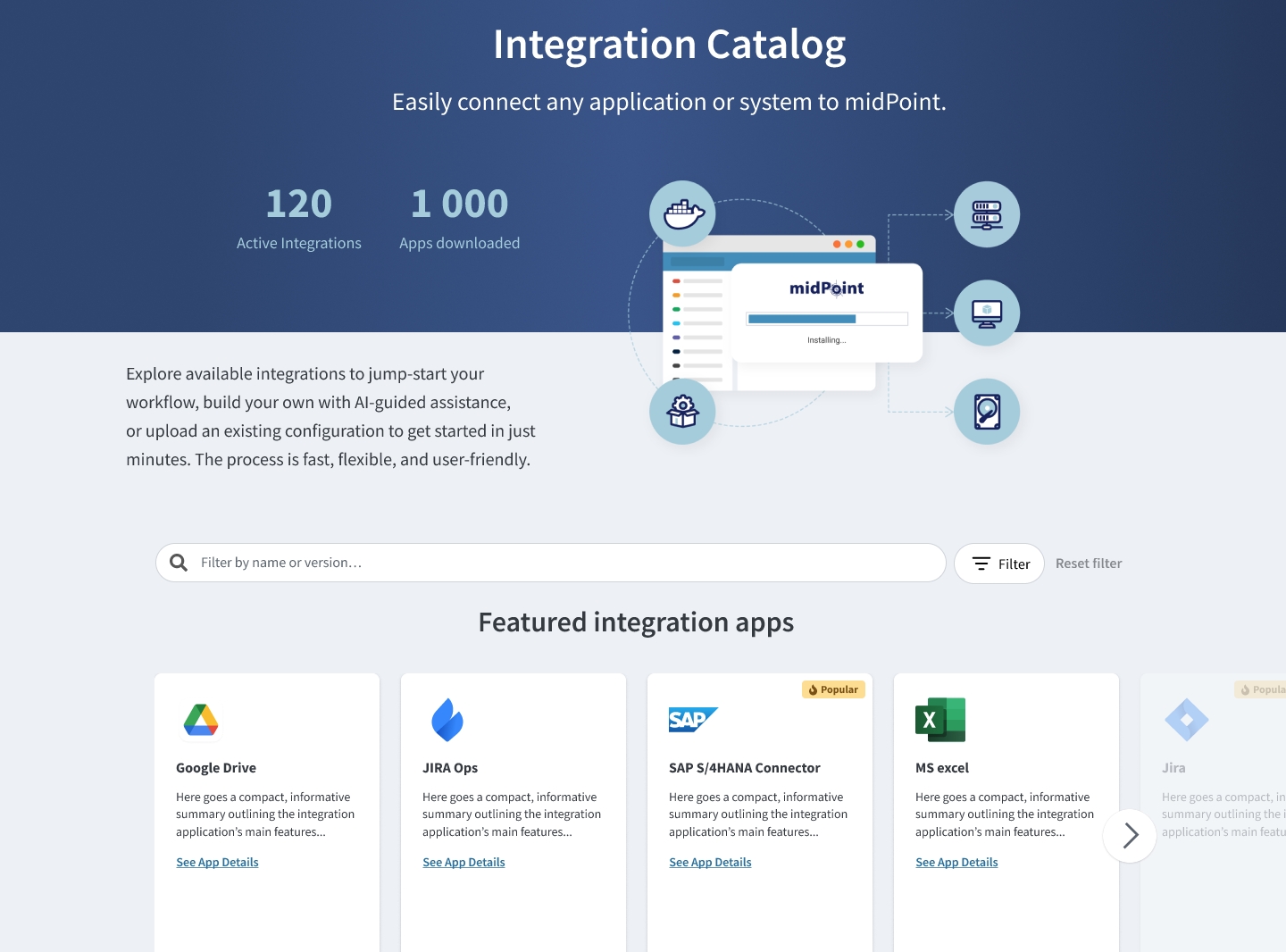
Task: Open the Filter options
Action: pyautogui.click(x=999, y=564)
